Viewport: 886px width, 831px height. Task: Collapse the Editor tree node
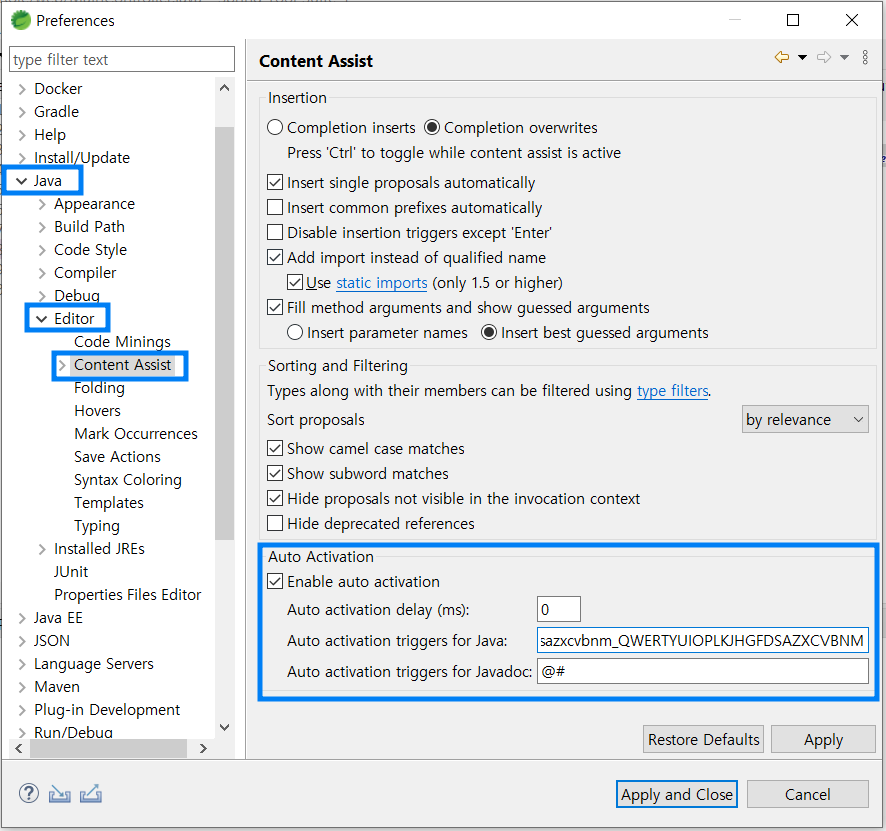41,319
